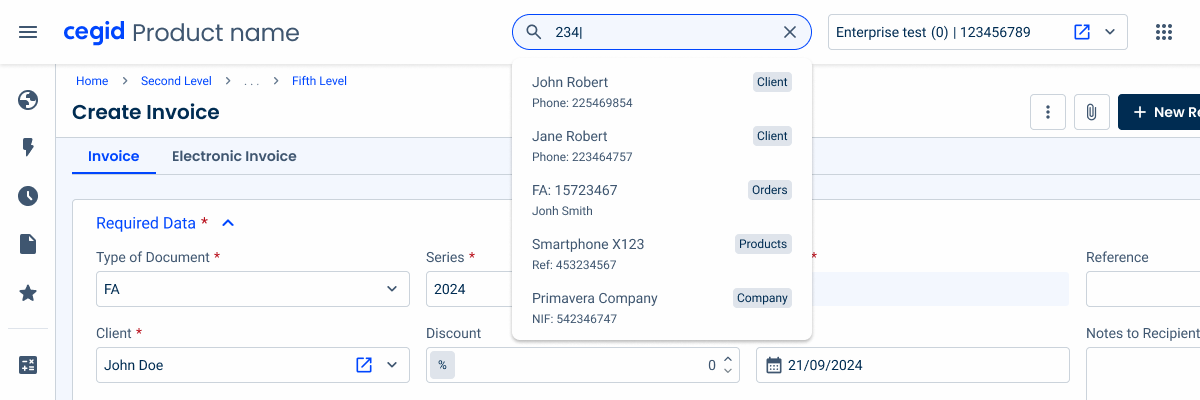
Task: Expand the Enterprise test dropdown arrow
Action: 1110,32
